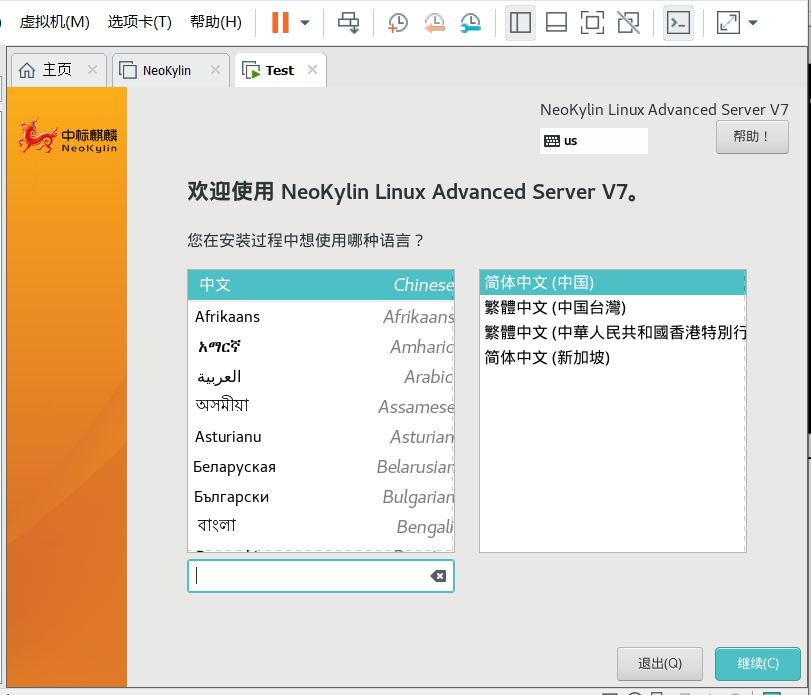Screen dimensions: 811x695
Task: Select the Test tab
Action: [280, 70]
